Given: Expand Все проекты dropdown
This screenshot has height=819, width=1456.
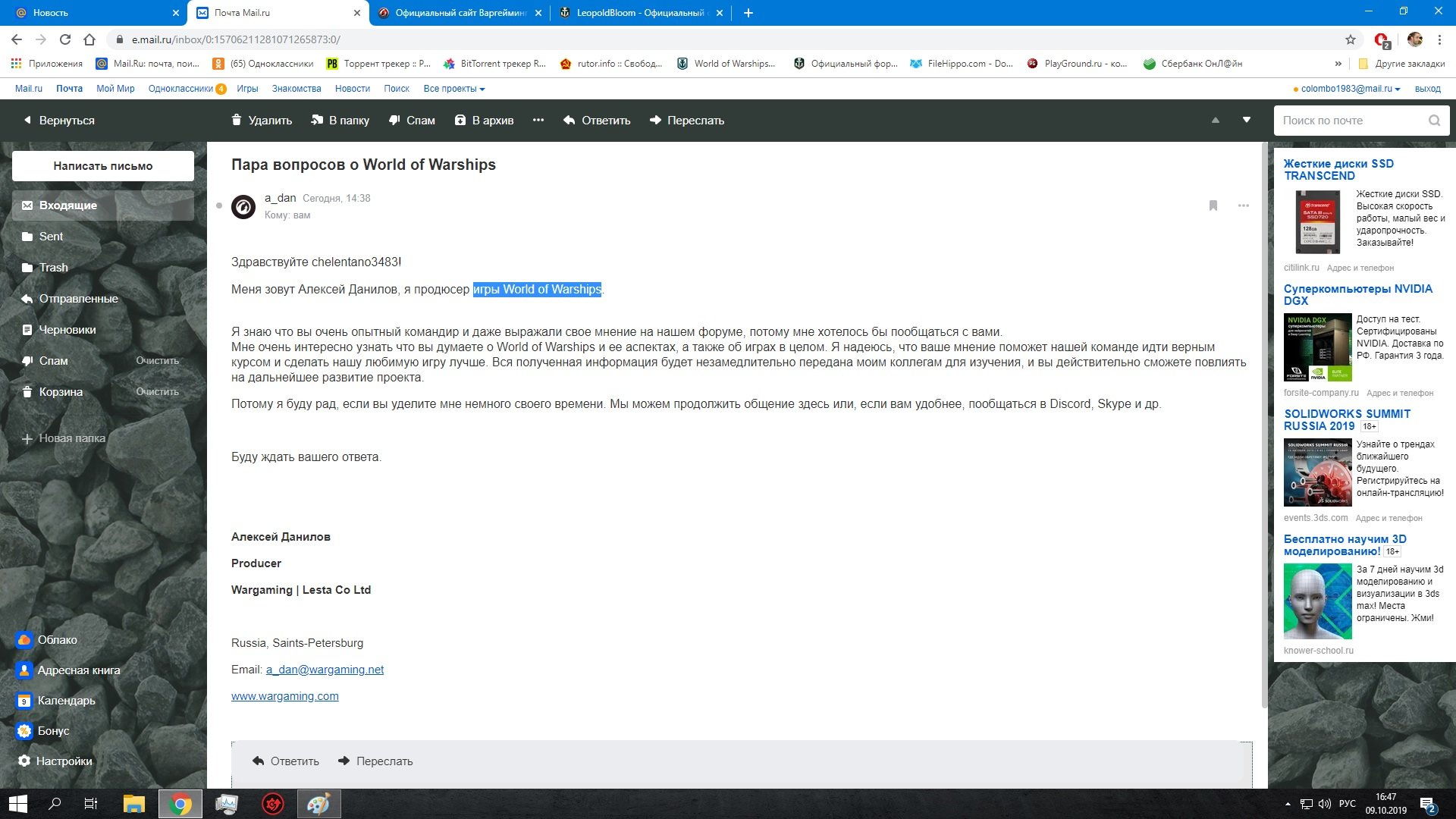Looking at the screenshot, I should point(454,89).
